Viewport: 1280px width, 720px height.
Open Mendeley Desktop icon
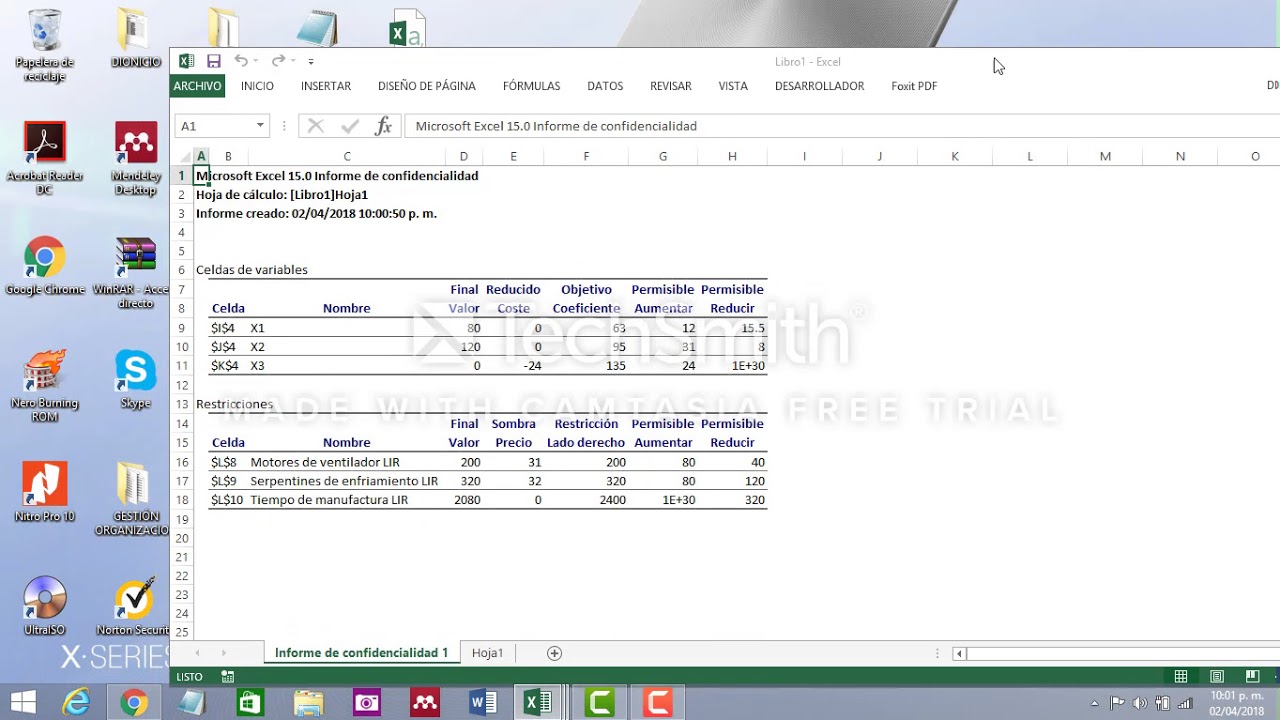pyautogui.click(x=136, y=158)
